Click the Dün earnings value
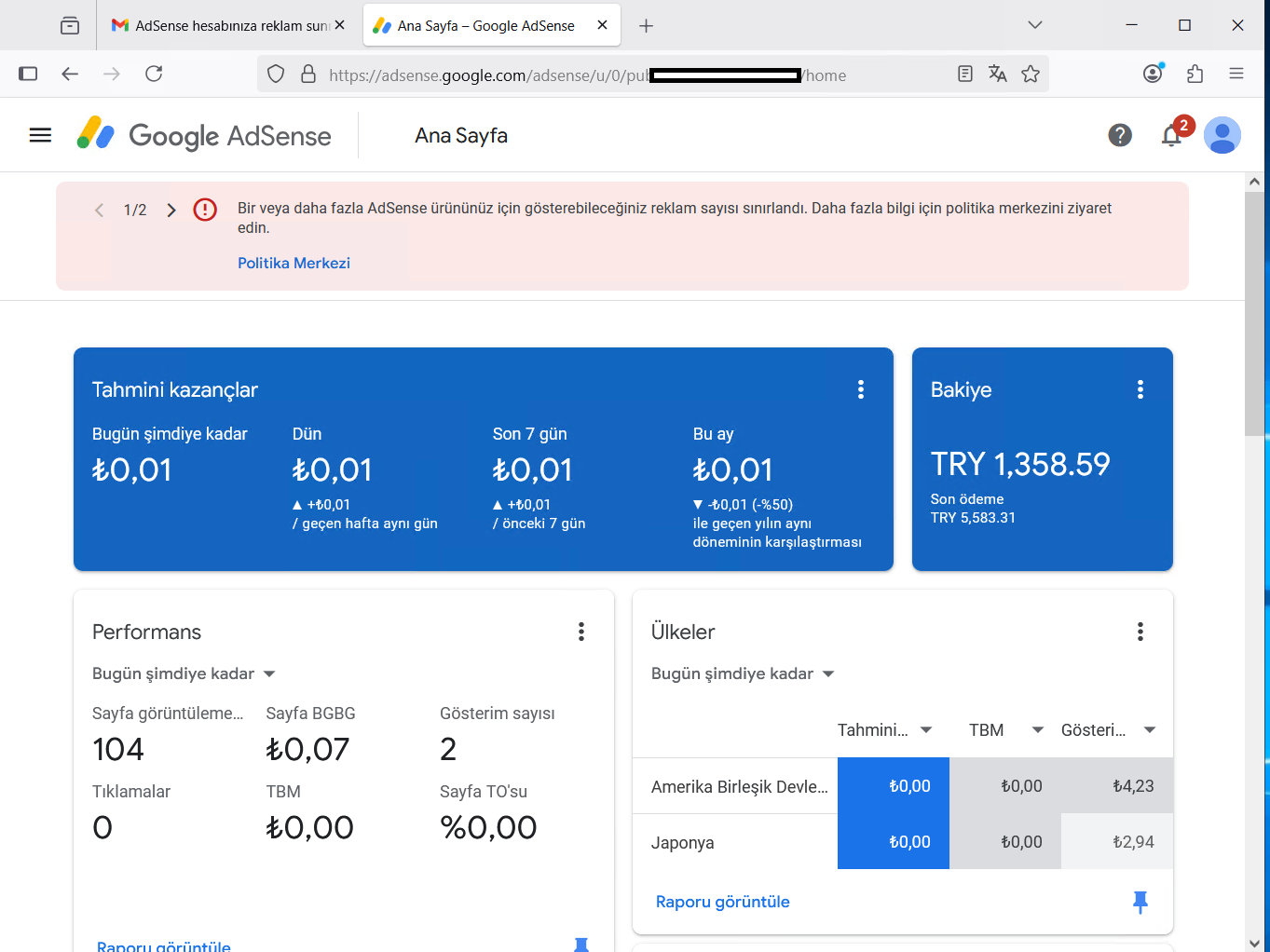 [332, 470]
